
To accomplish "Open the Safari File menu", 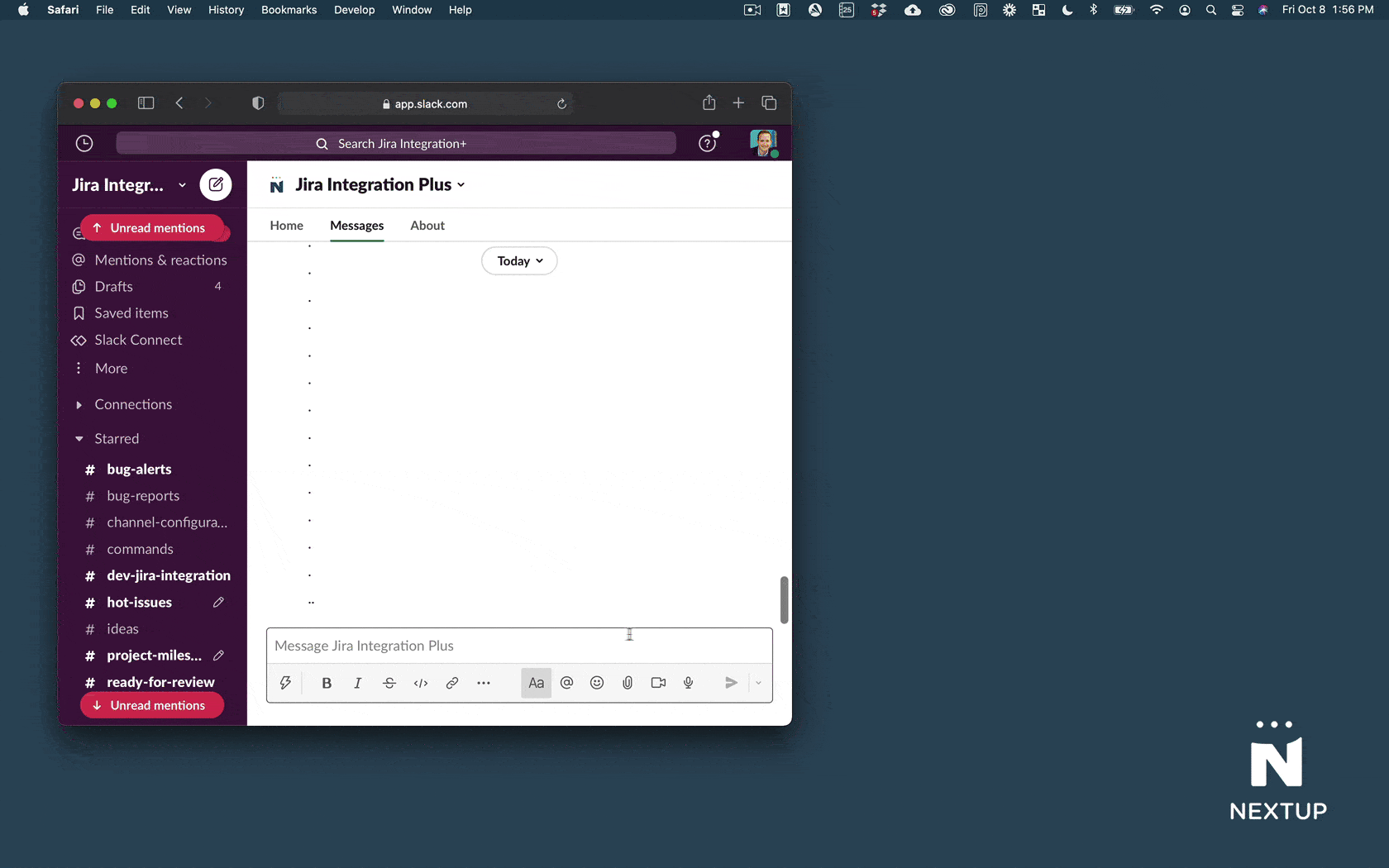I will click(x=105, y=10).
